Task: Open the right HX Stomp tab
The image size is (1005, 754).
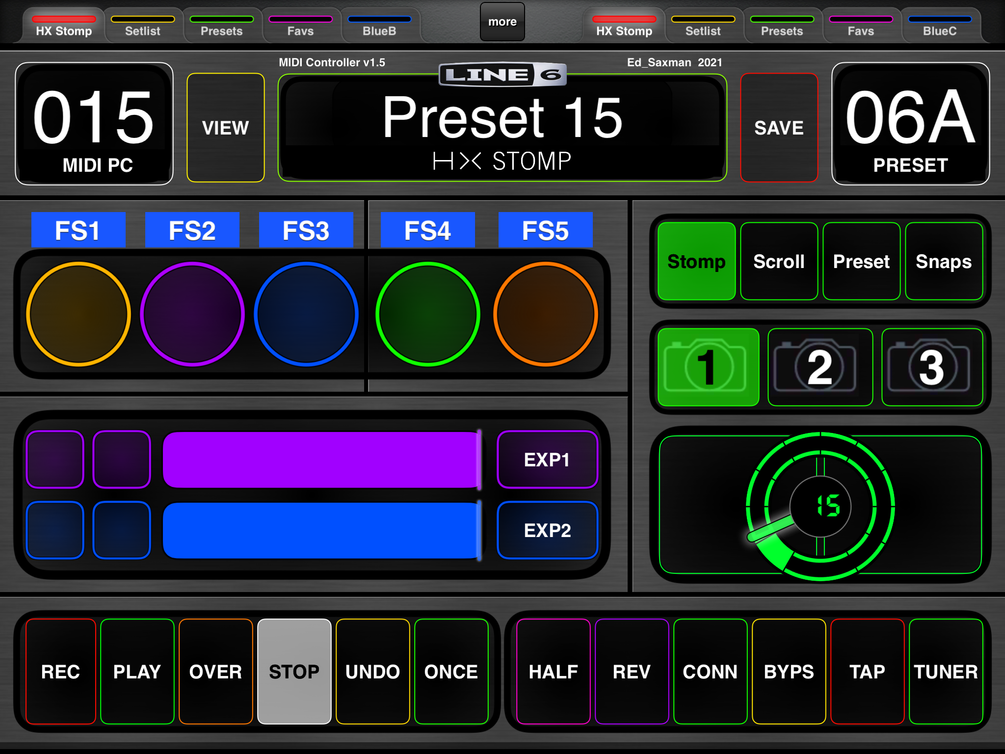Action: (624, 27)
